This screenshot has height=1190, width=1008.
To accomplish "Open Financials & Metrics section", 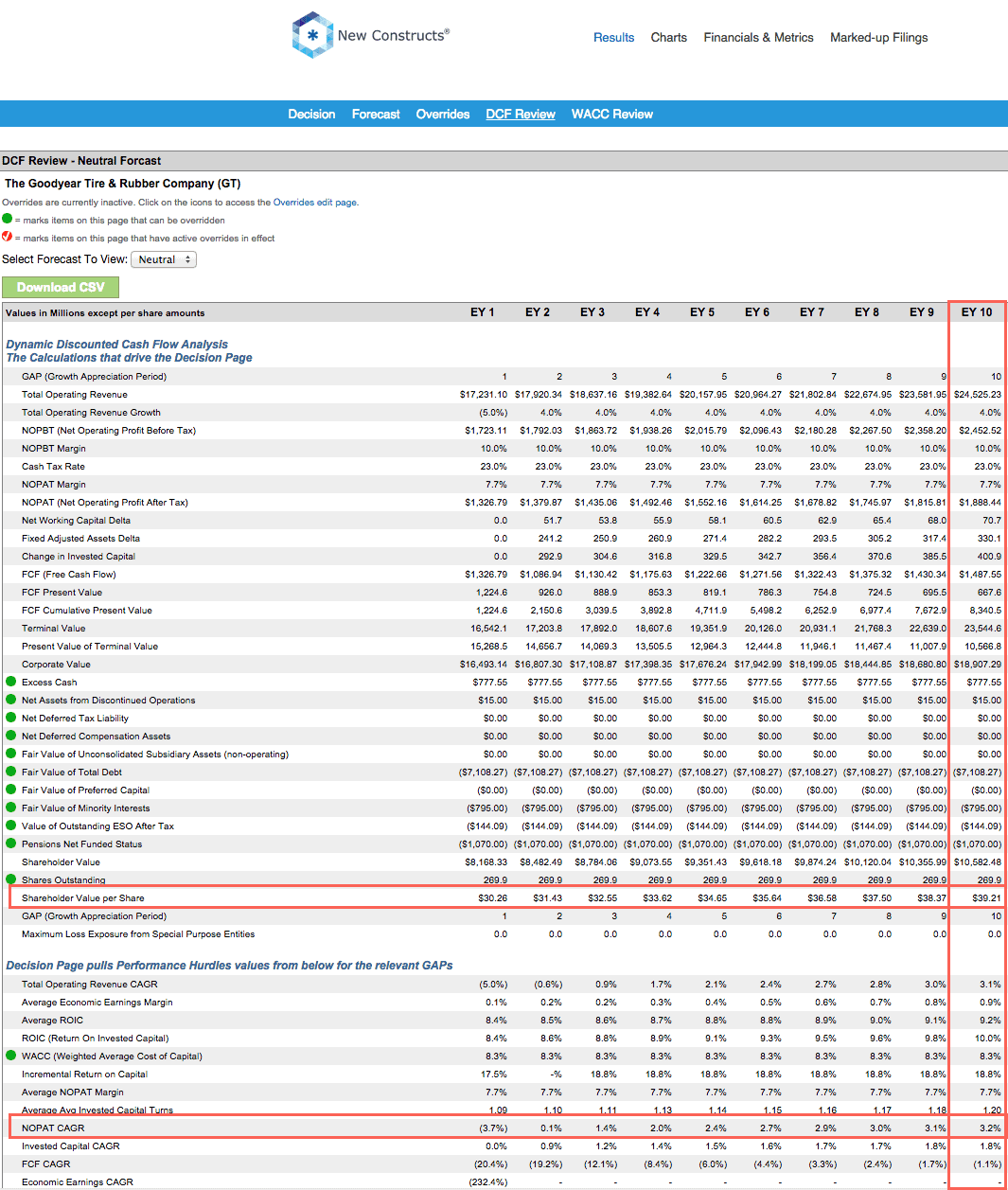I will (x=758, y=38).
